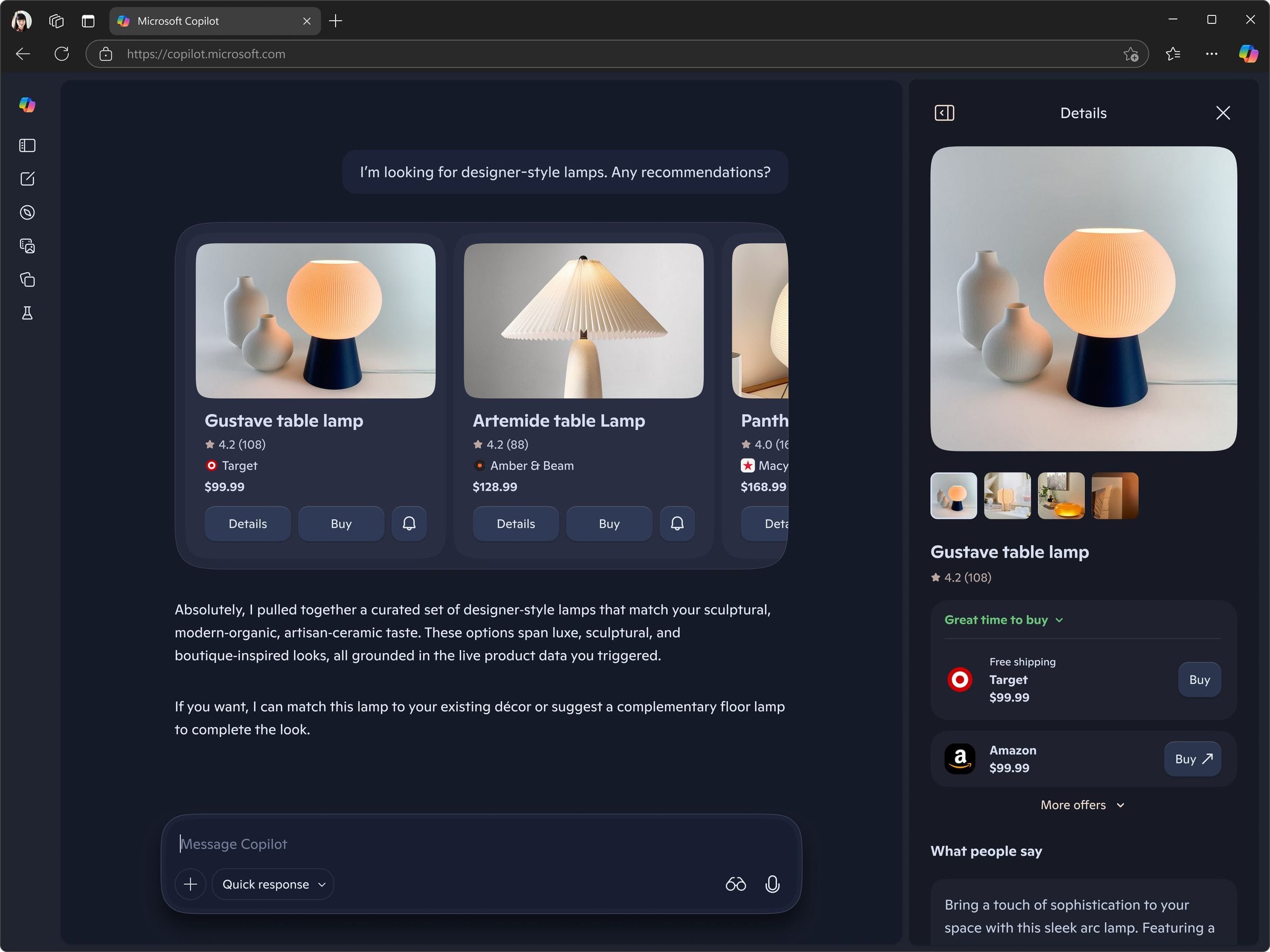Open the Pages stacked-squares icon
The image size is (1270, 952).
coord(27,279)
